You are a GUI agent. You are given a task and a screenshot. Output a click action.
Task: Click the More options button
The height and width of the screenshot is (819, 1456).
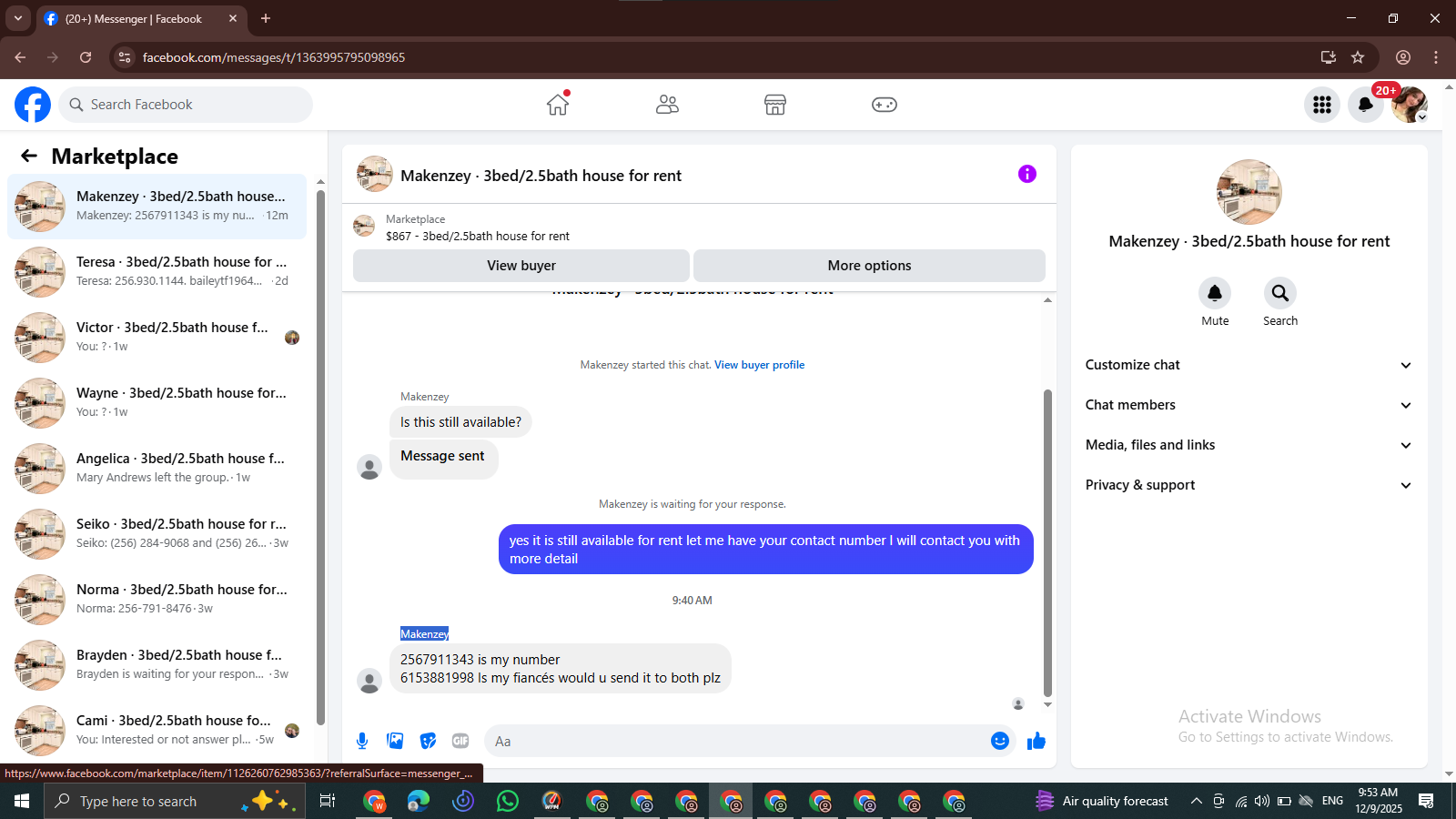[x=869, y=266]
